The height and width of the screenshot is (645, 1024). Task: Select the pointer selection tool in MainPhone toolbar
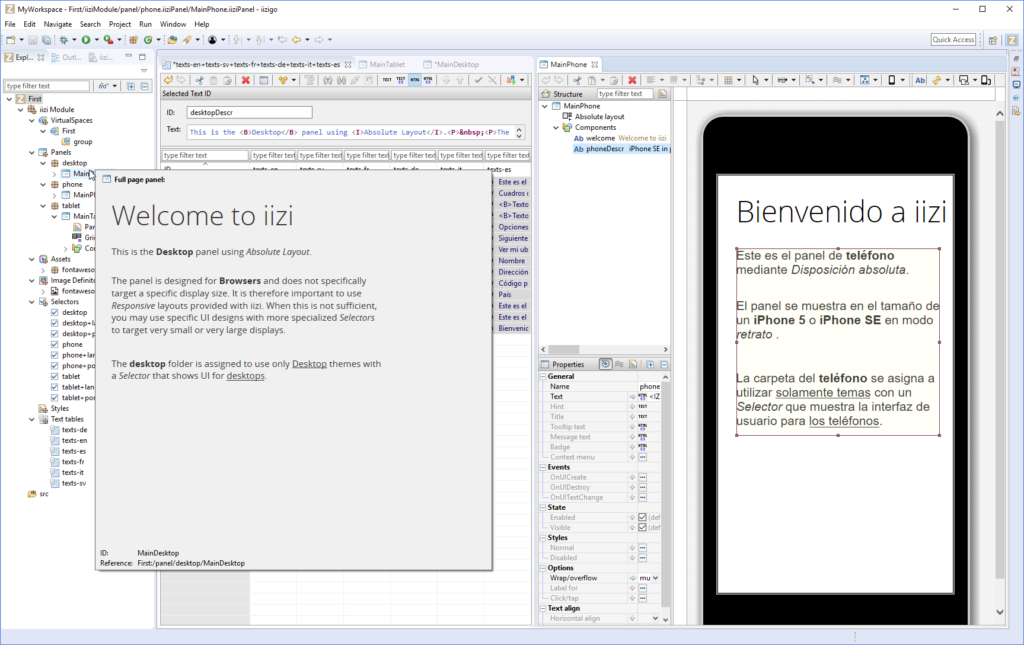[756, 80]
